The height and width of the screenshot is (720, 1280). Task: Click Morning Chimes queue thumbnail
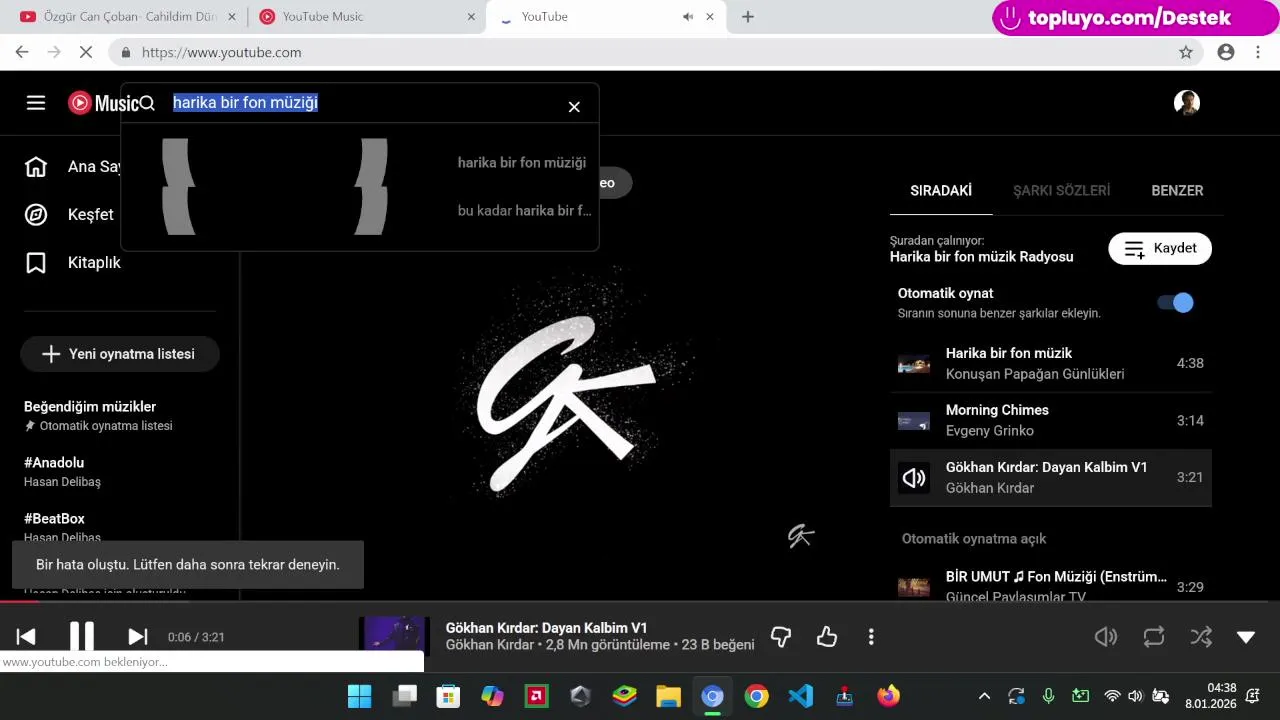(x=914, y=420)
